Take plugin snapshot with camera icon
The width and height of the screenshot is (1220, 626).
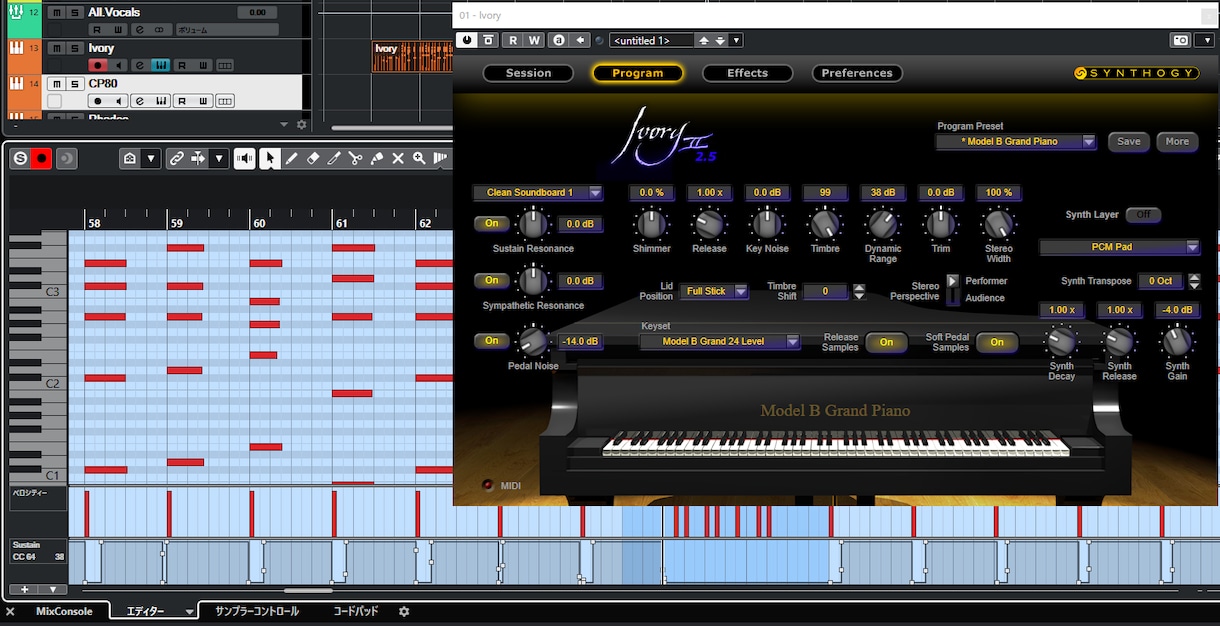(1181, 40)
